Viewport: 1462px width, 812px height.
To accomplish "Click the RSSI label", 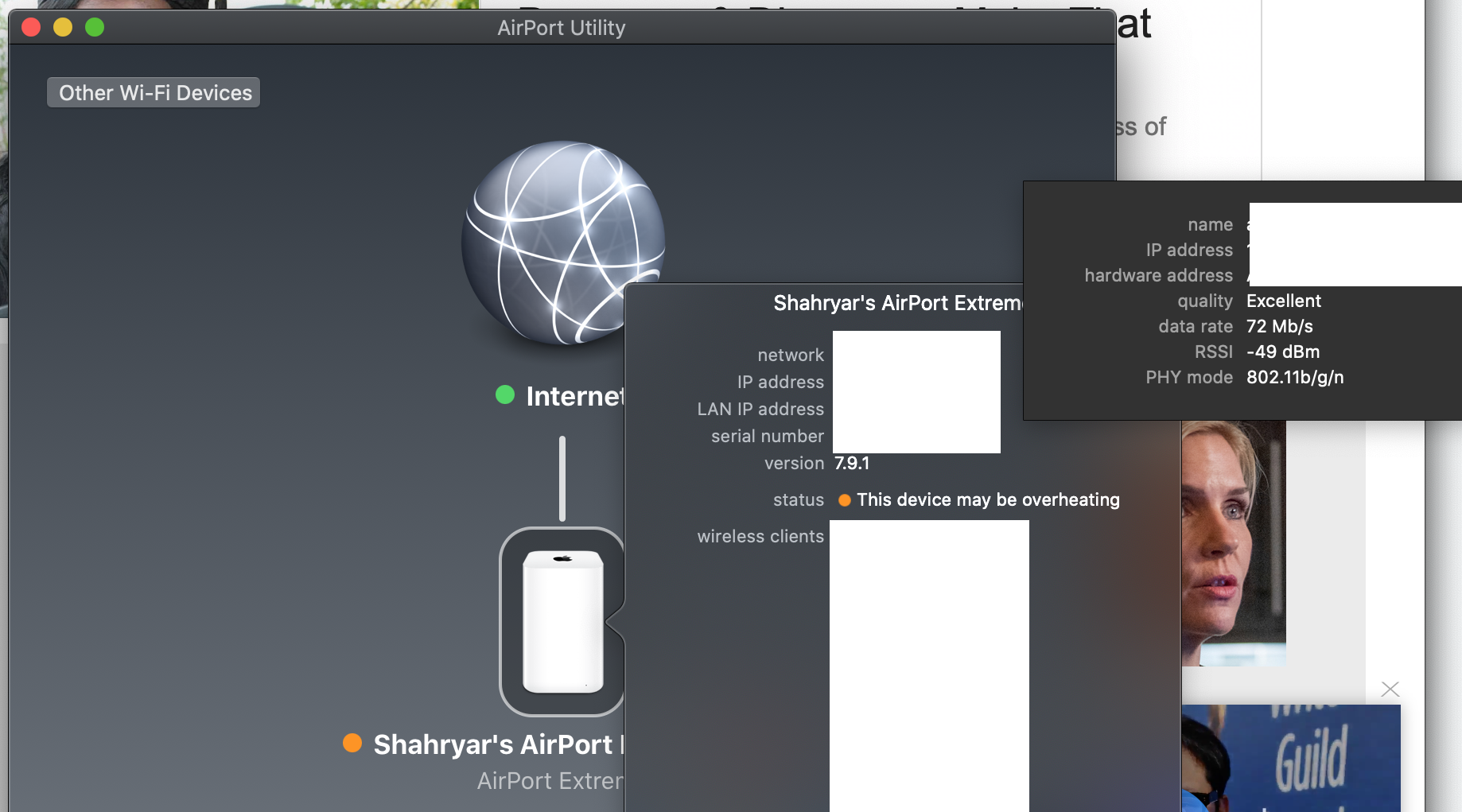I will click(x=1214, y=352).
